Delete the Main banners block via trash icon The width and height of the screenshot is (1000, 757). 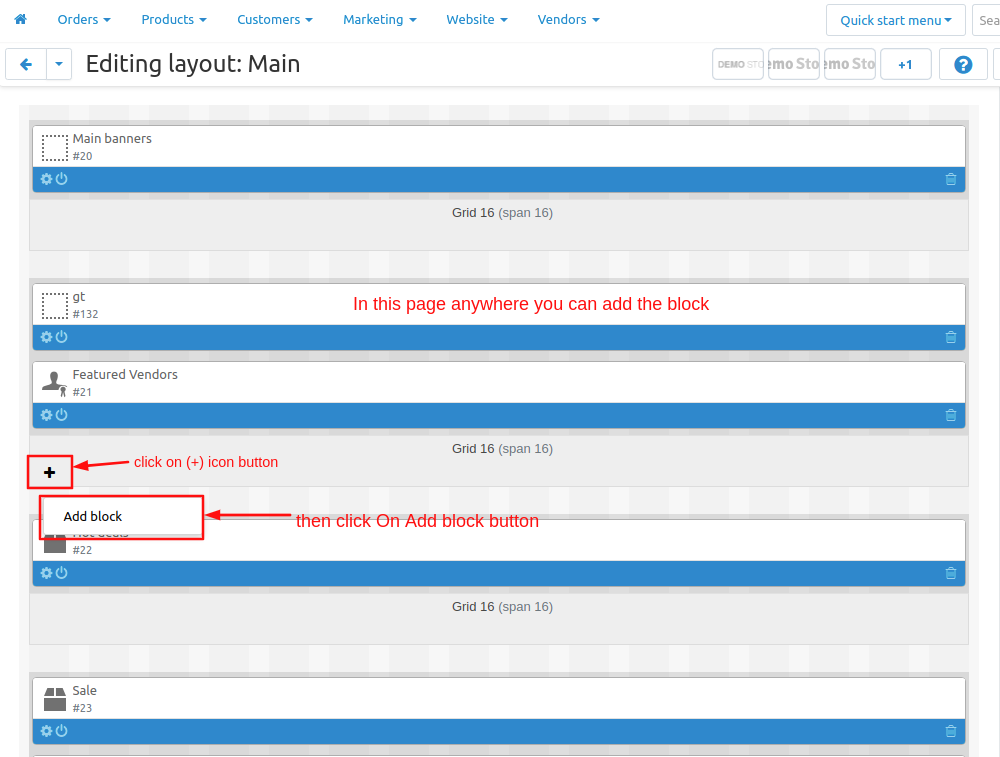click(950, 179)
